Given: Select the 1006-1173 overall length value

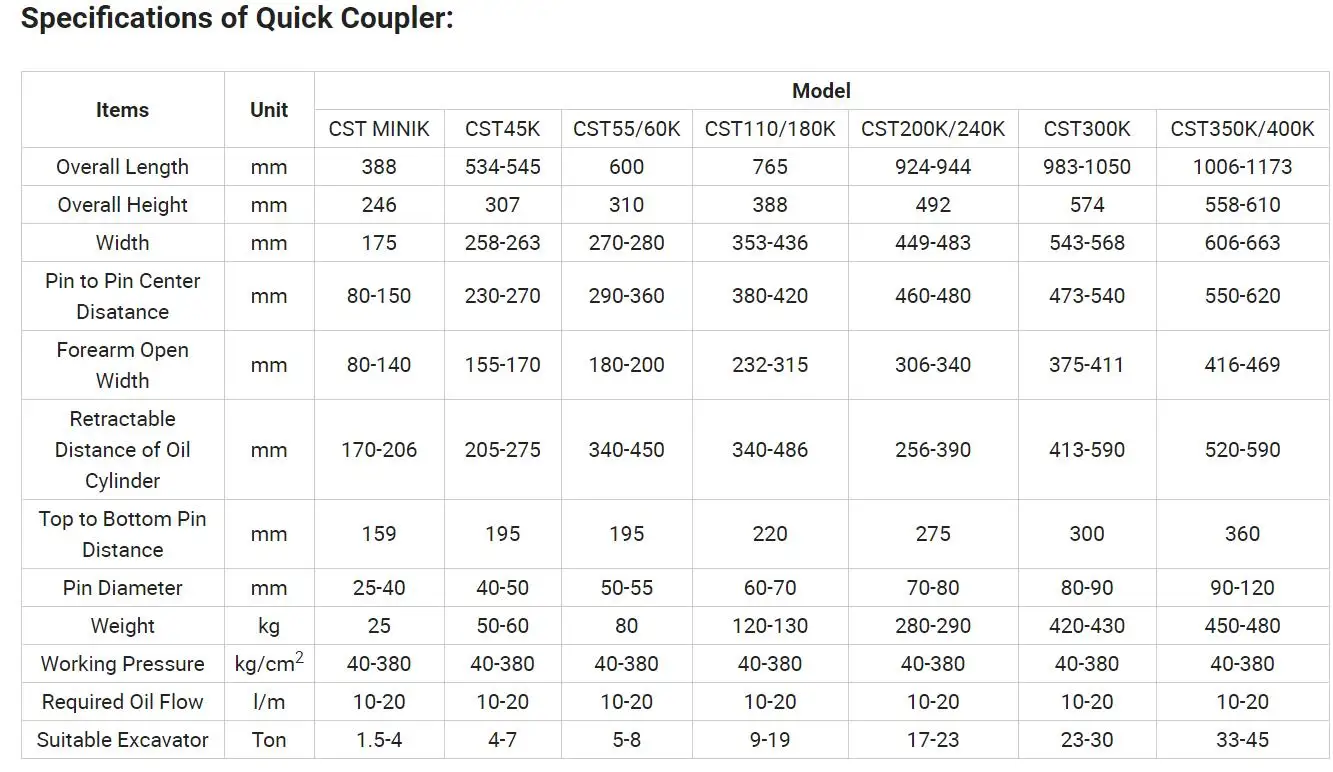Looking at the screenshot, I should pyautogui.click(x=1242, y=167).
